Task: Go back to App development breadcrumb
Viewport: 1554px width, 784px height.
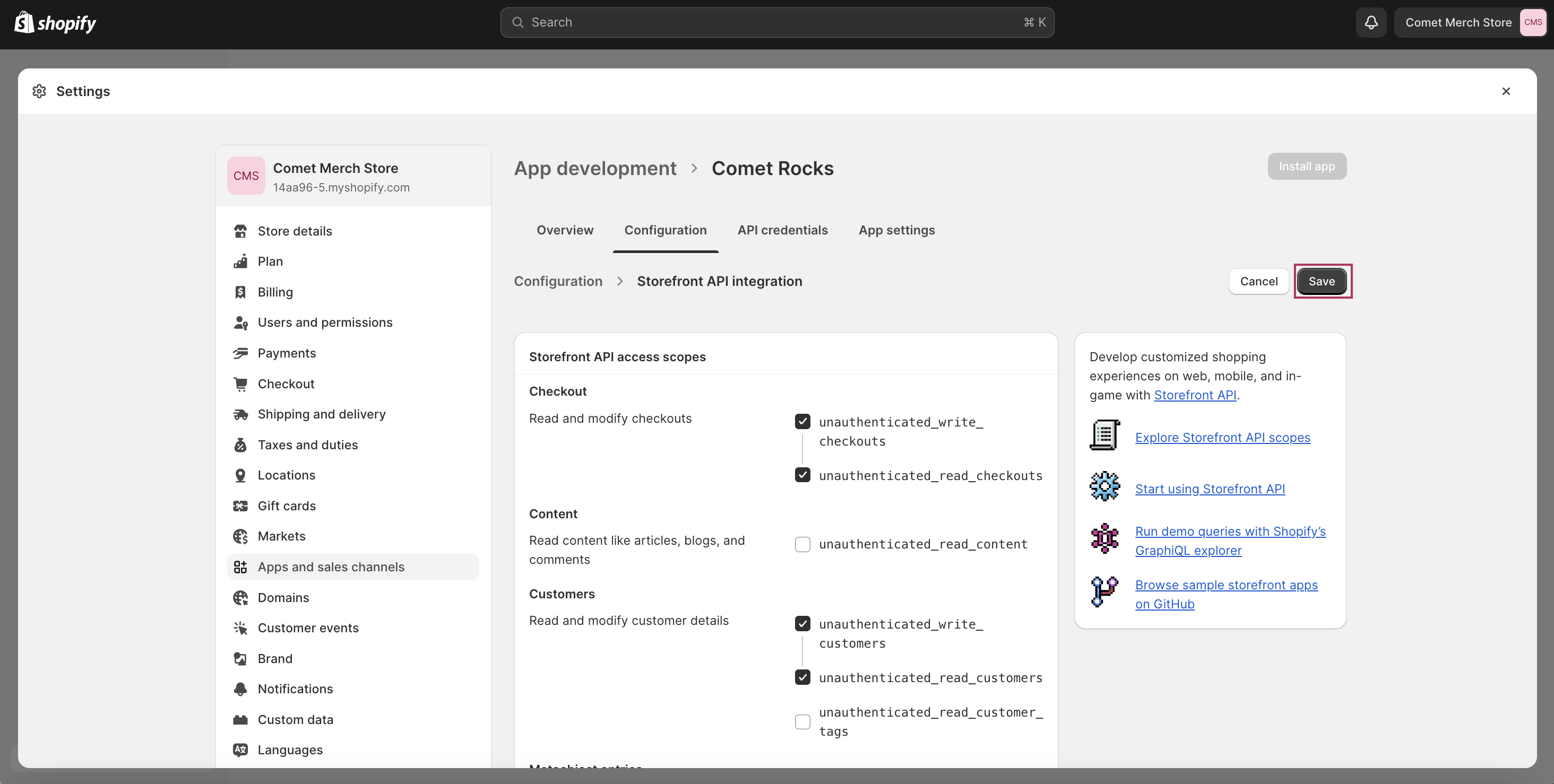Action: (x=595, y=168)
